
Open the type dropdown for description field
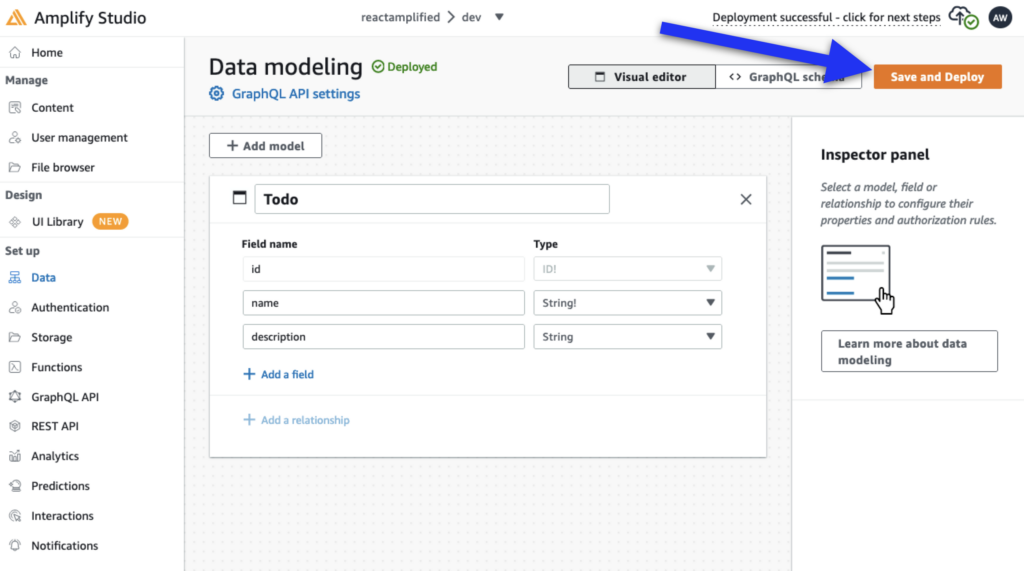click(x=627, y=337)
